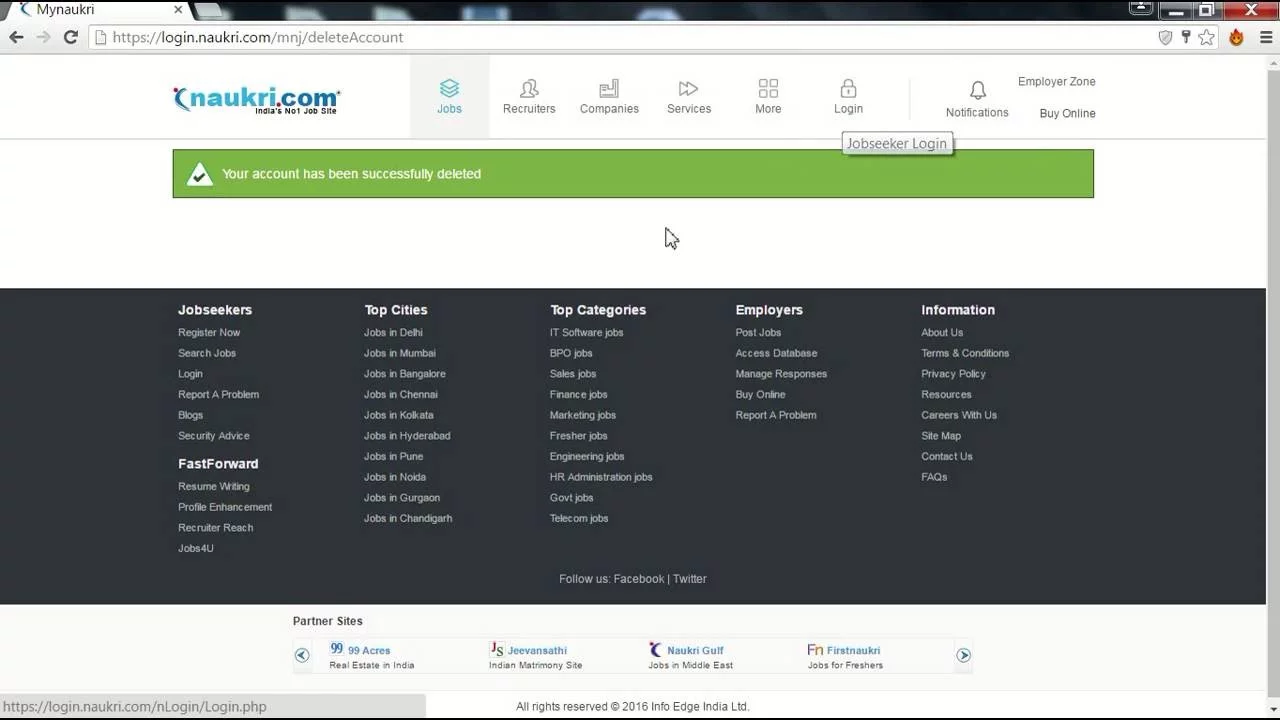Click the Jobs icon in navigation
Image resolution: width=1280 pixels, height=720 pixels.
tap(449, 89)
